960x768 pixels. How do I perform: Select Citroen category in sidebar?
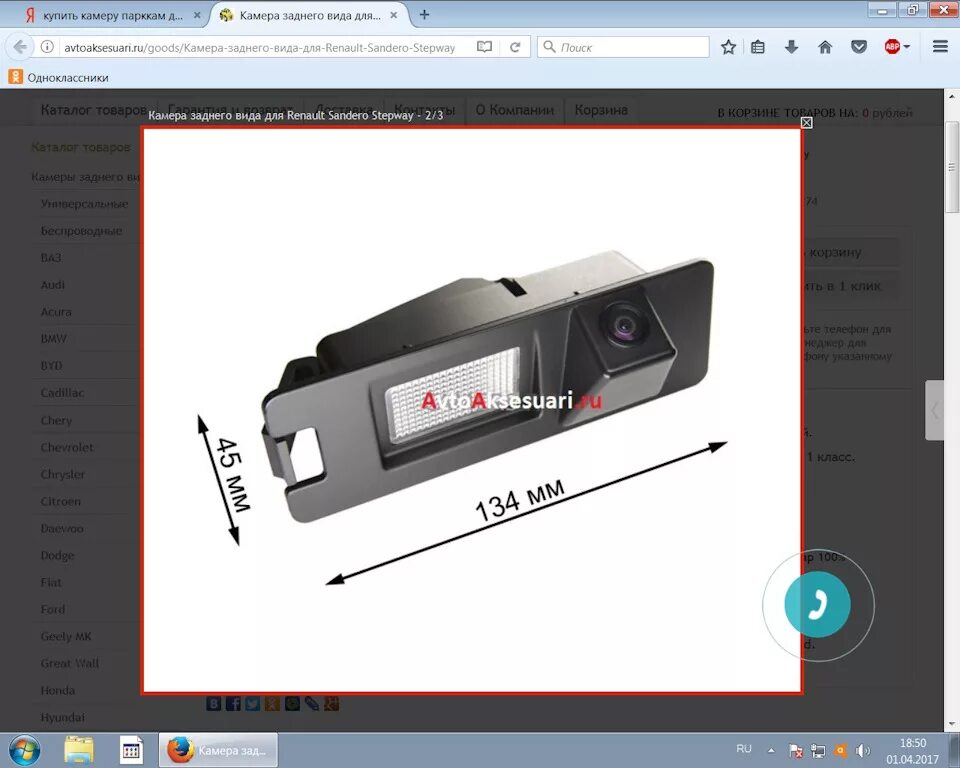click(x=61, y=502)
